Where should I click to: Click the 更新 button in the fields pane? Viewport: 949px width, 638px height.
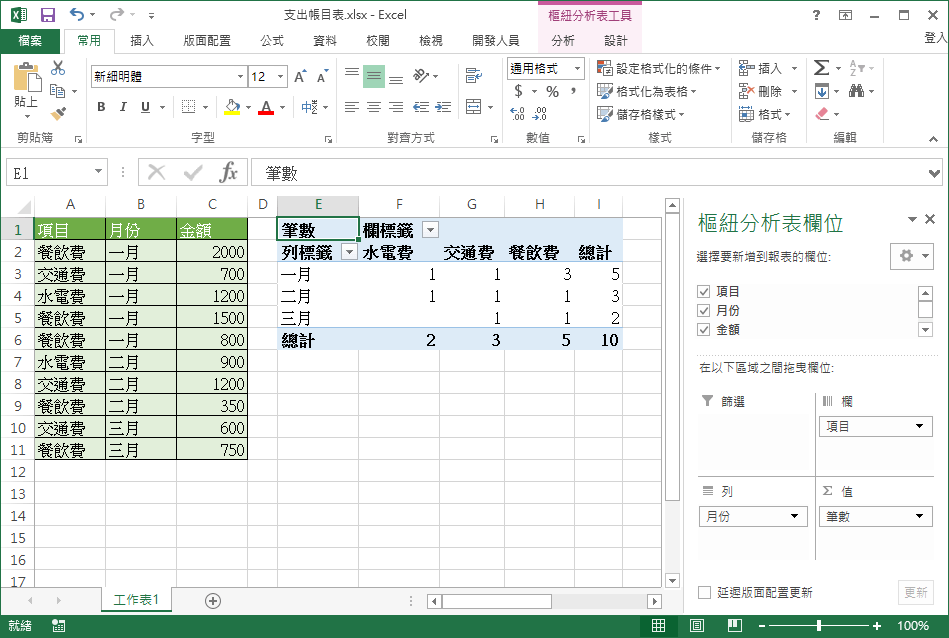(916, 592)
